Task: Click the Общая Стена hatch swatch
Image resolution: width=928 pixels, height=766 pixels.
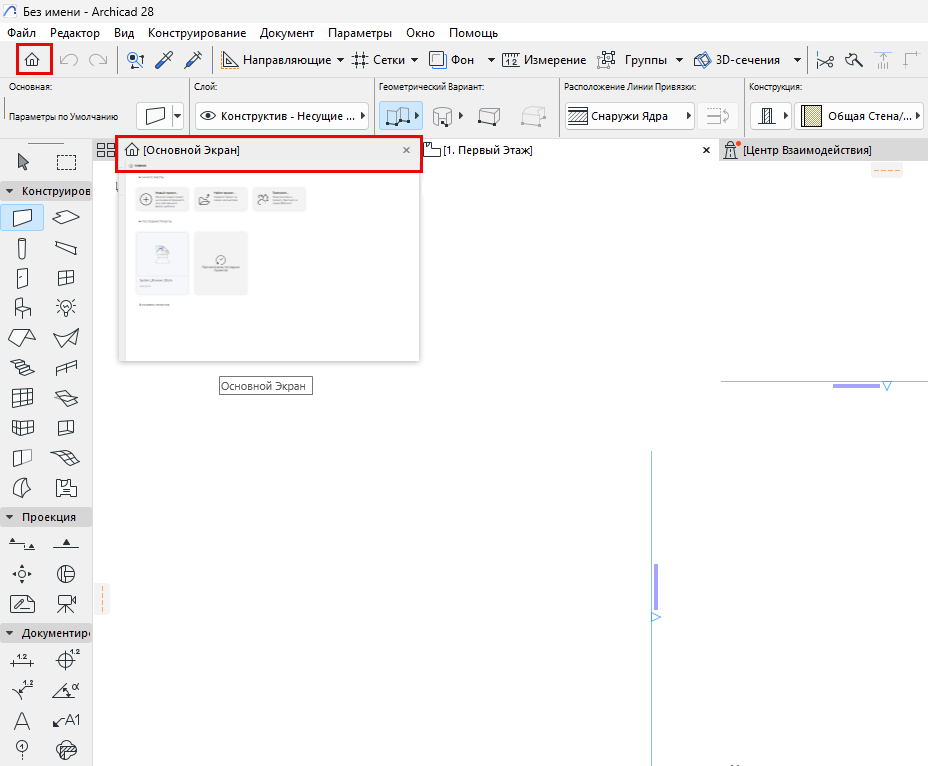Action: coord(811,115)
